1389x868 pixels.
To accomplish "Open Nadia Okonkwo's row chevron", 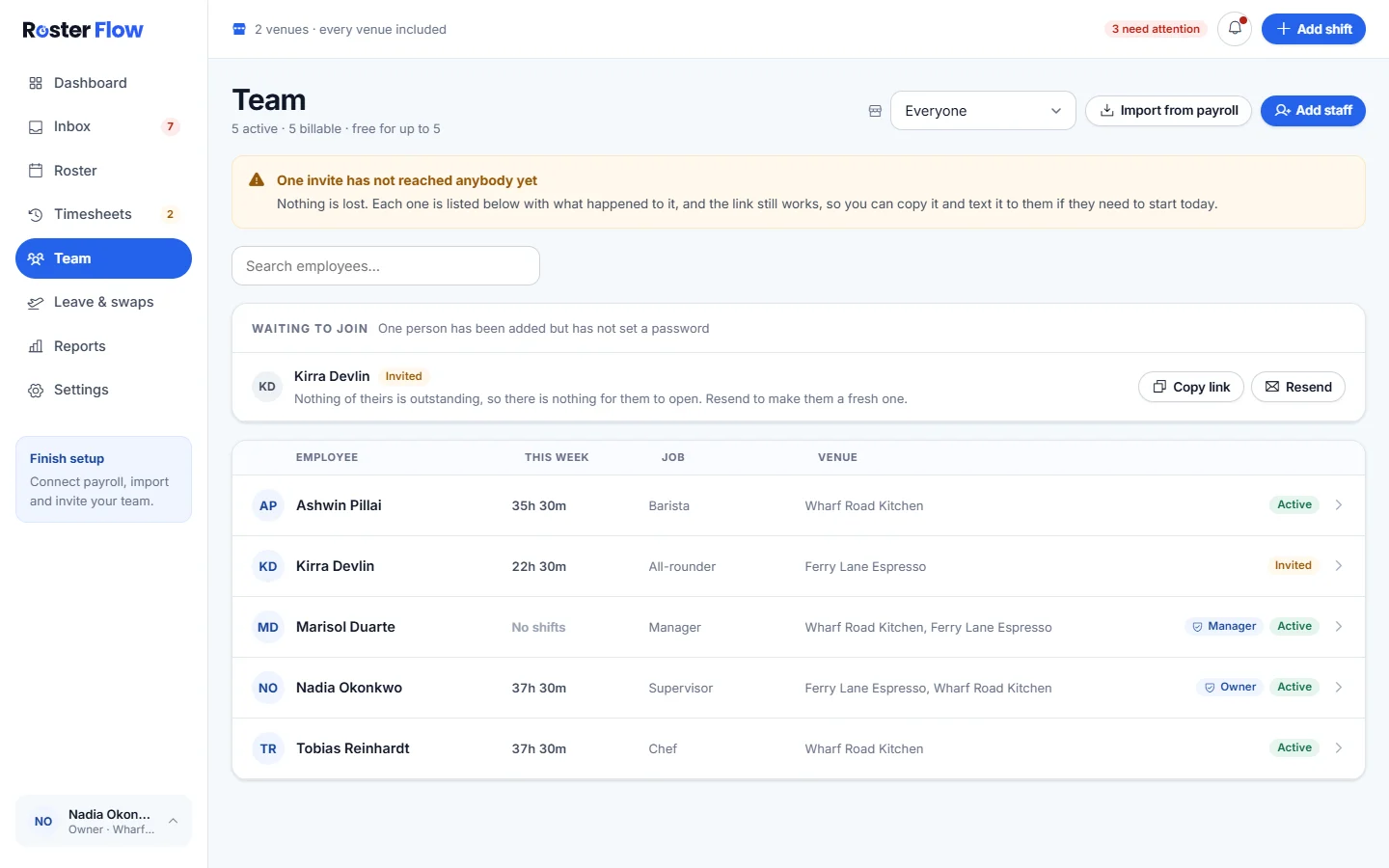I will [1339, 688].
